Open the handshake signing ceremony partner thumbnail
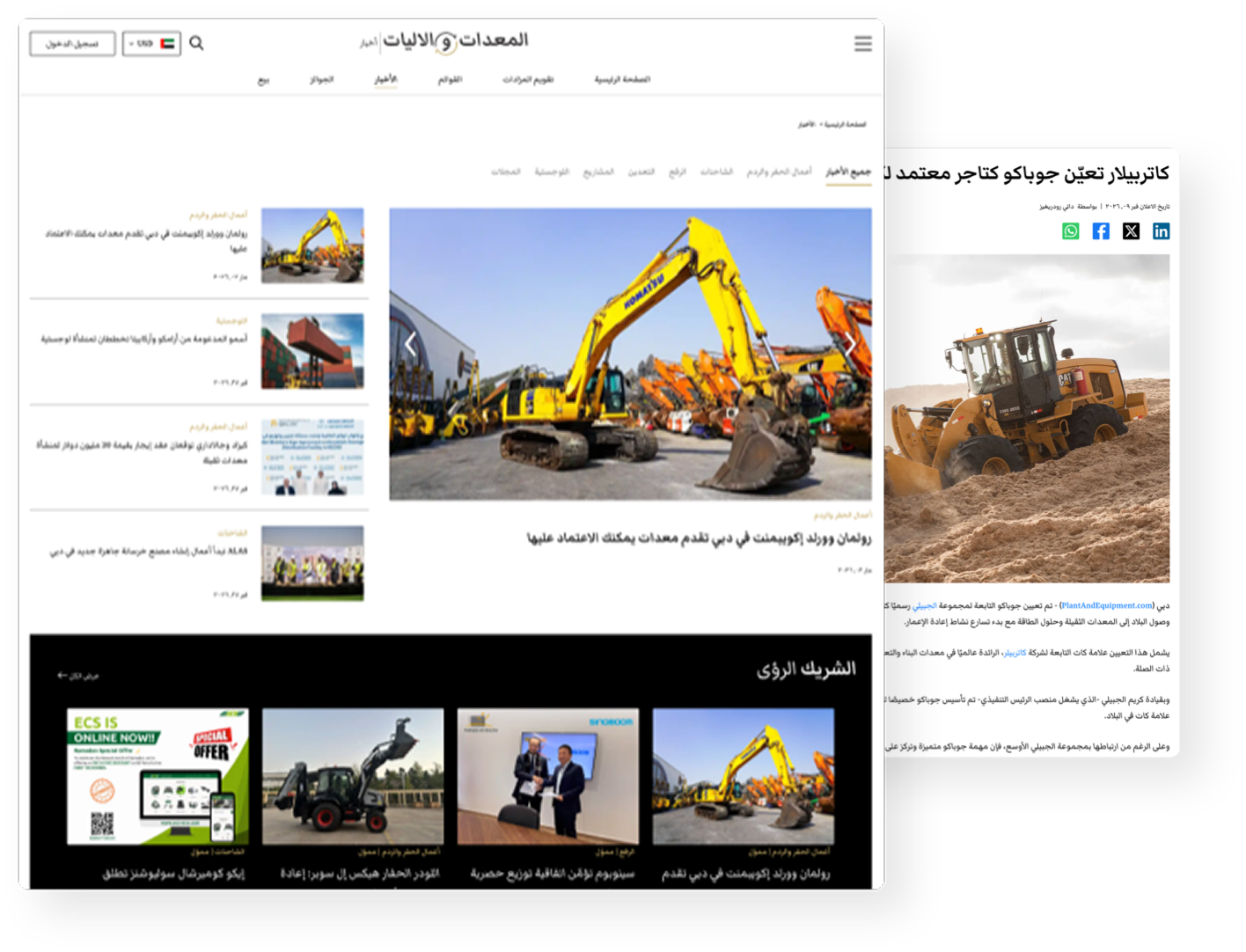The image size is (1246, 952). tap(547, 776)
